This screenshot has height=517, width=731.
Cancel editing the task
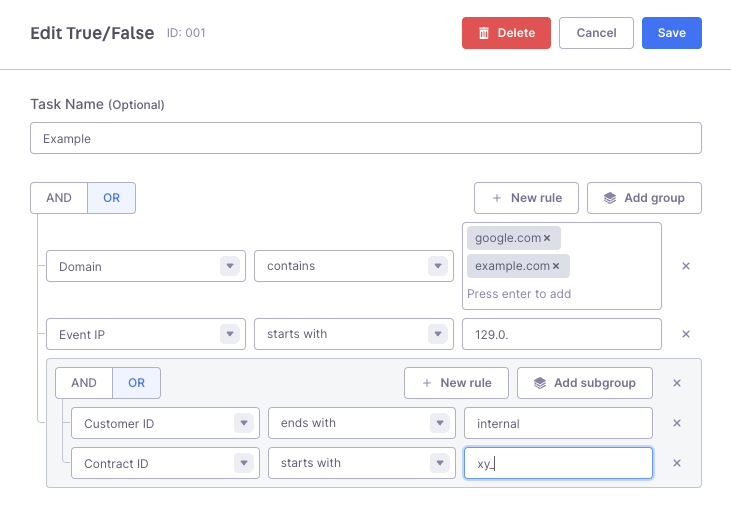(x=596, y=33)
